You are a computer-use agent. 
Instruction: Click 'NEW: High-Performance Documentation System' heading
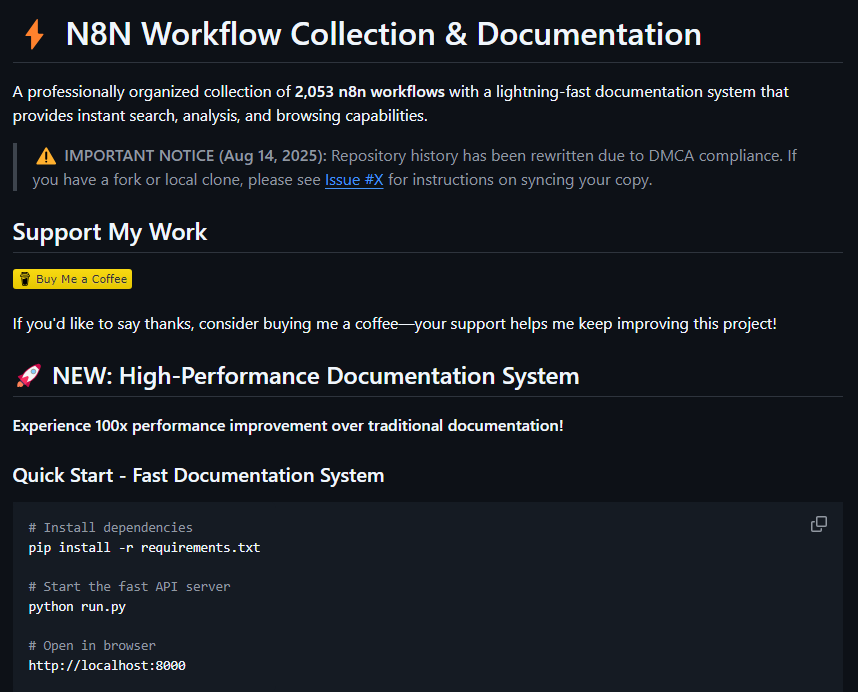point(316,376)
